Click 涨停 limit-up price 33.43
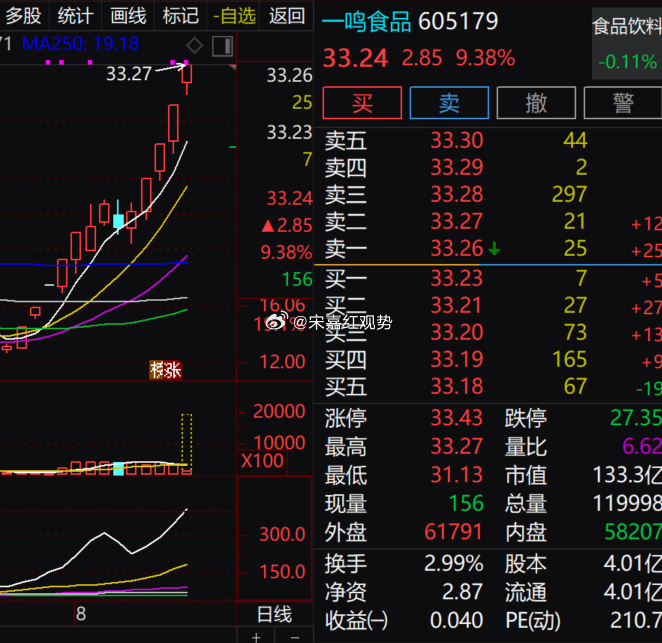Screen dimensions: 662x643 point(457,418)
